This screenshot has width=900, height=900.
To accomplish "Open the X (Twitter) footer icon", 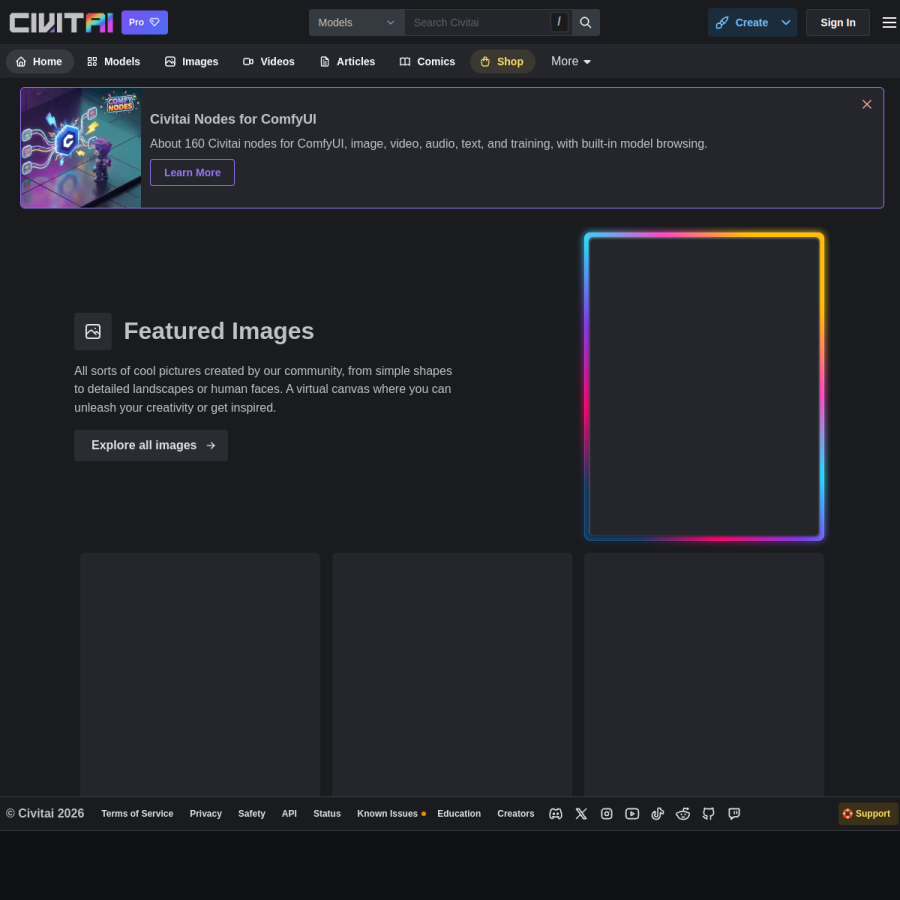I will click(x=581, y=813).
